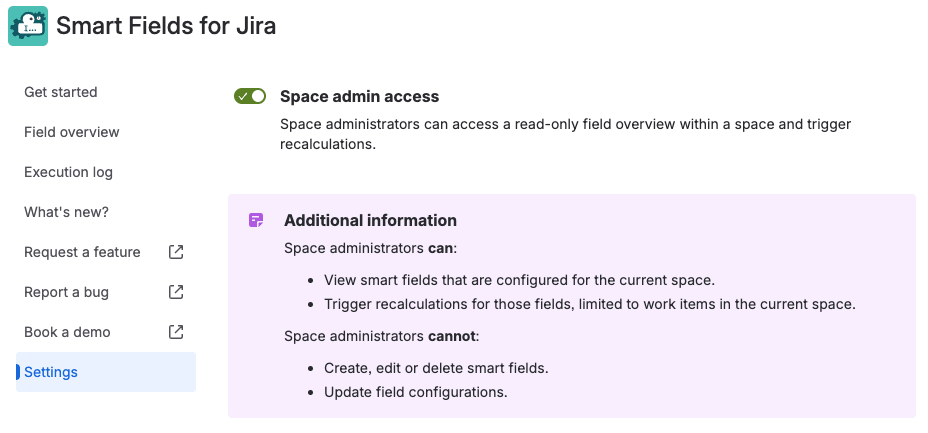Open Field overview in the sidebar
928x433 pixels.
[x=72, y=132]
